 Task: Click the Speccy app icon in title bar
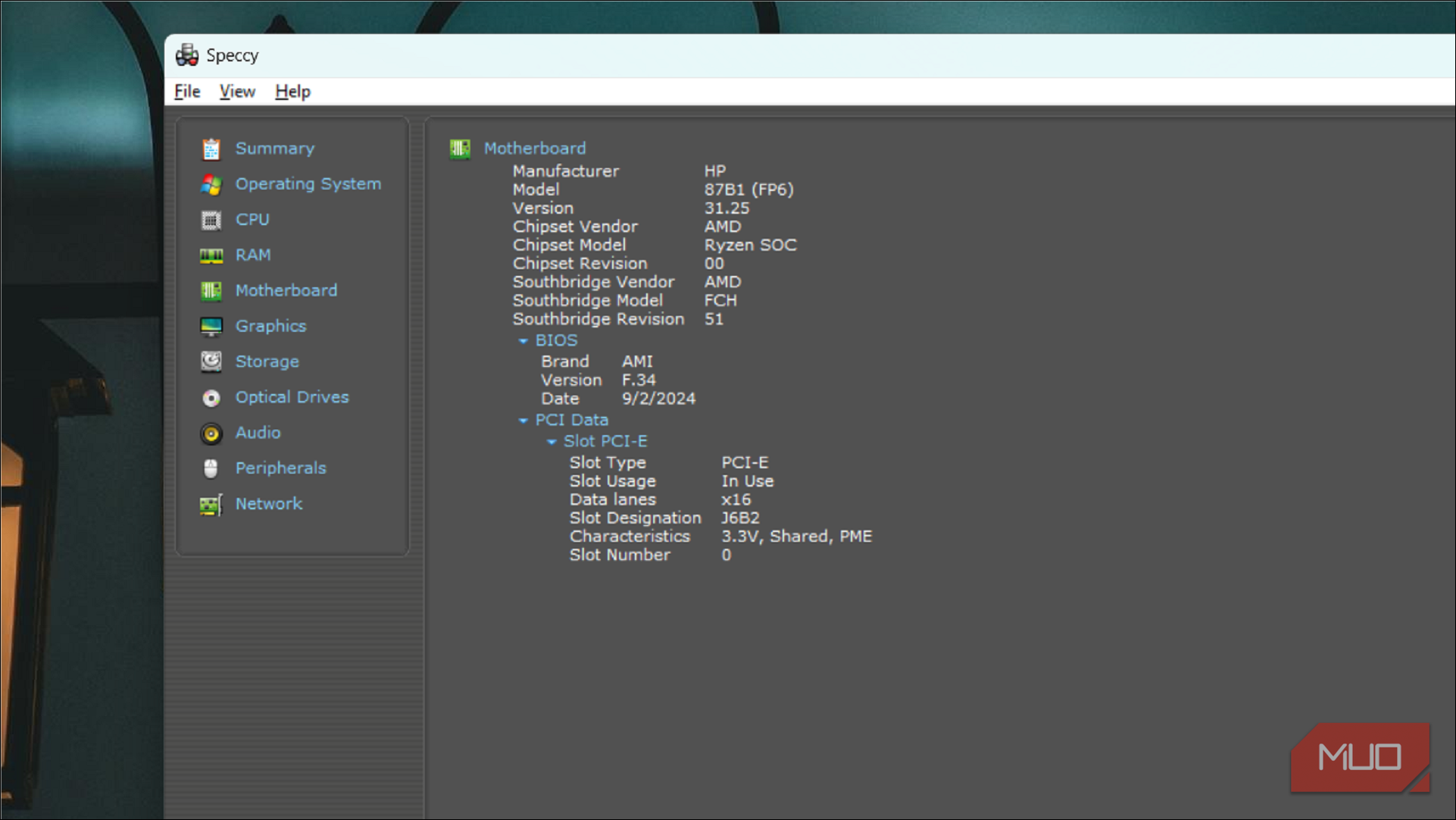click(x=187, y=55)
